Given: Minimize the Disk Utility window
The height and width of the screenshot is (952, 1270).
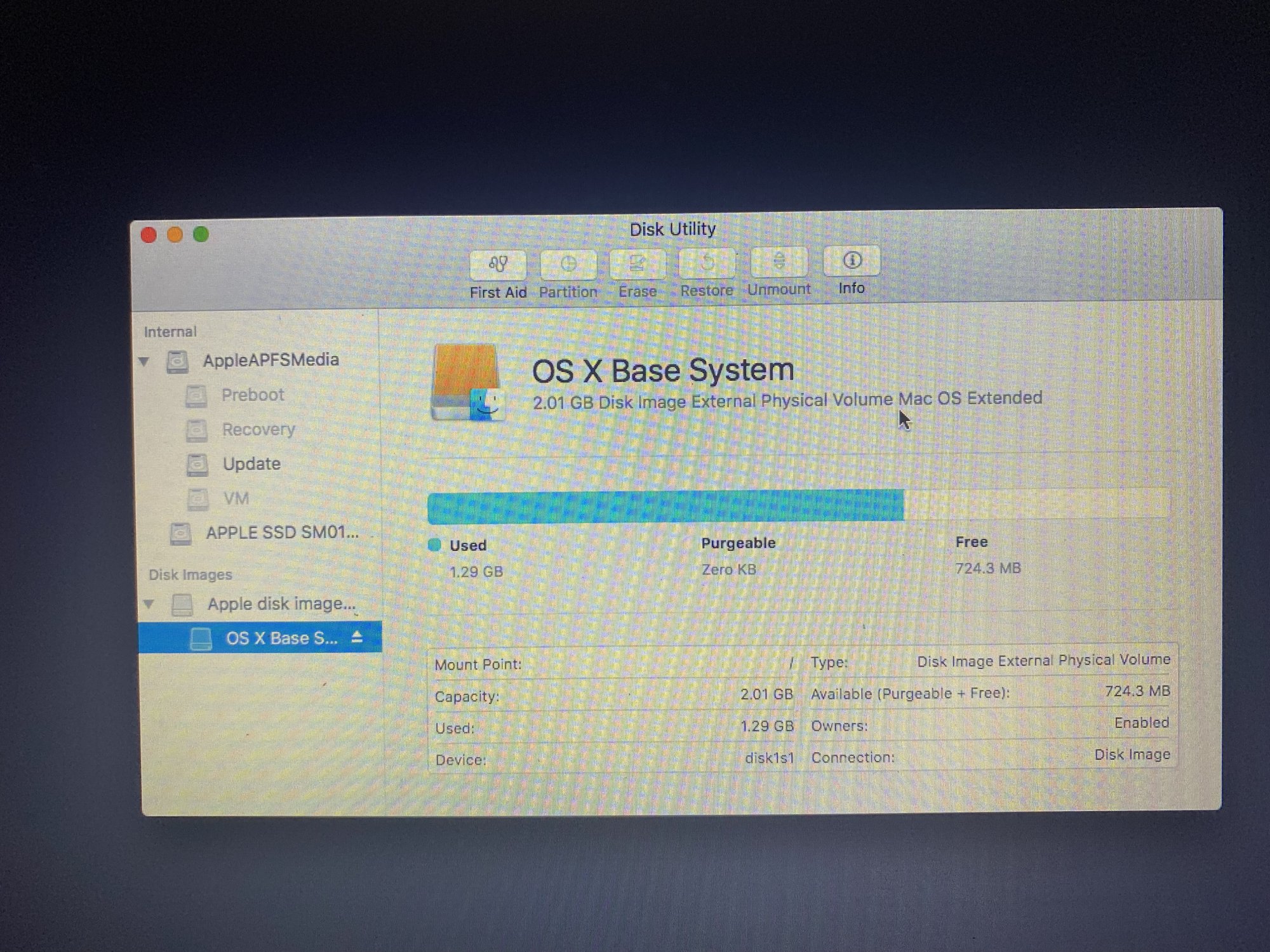Looking at the screenshot, I should (175, 235).
